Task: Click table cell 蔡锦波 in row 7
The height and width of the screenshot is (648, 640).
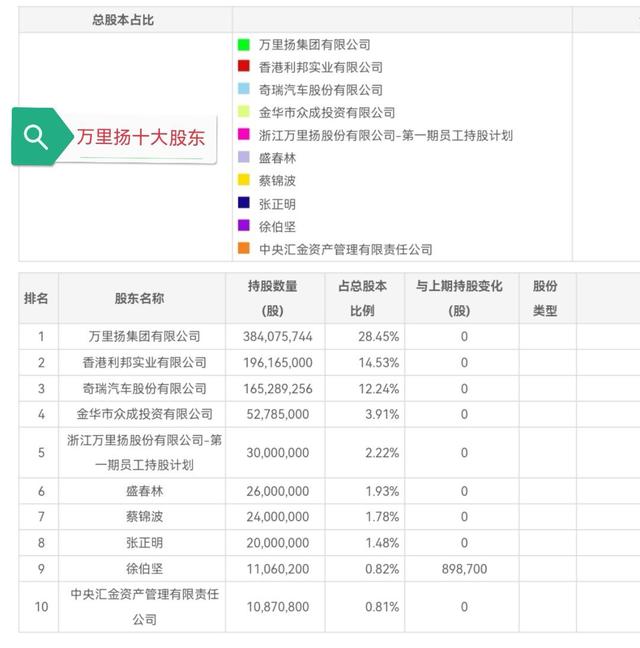Action: [x=144, y=517]
